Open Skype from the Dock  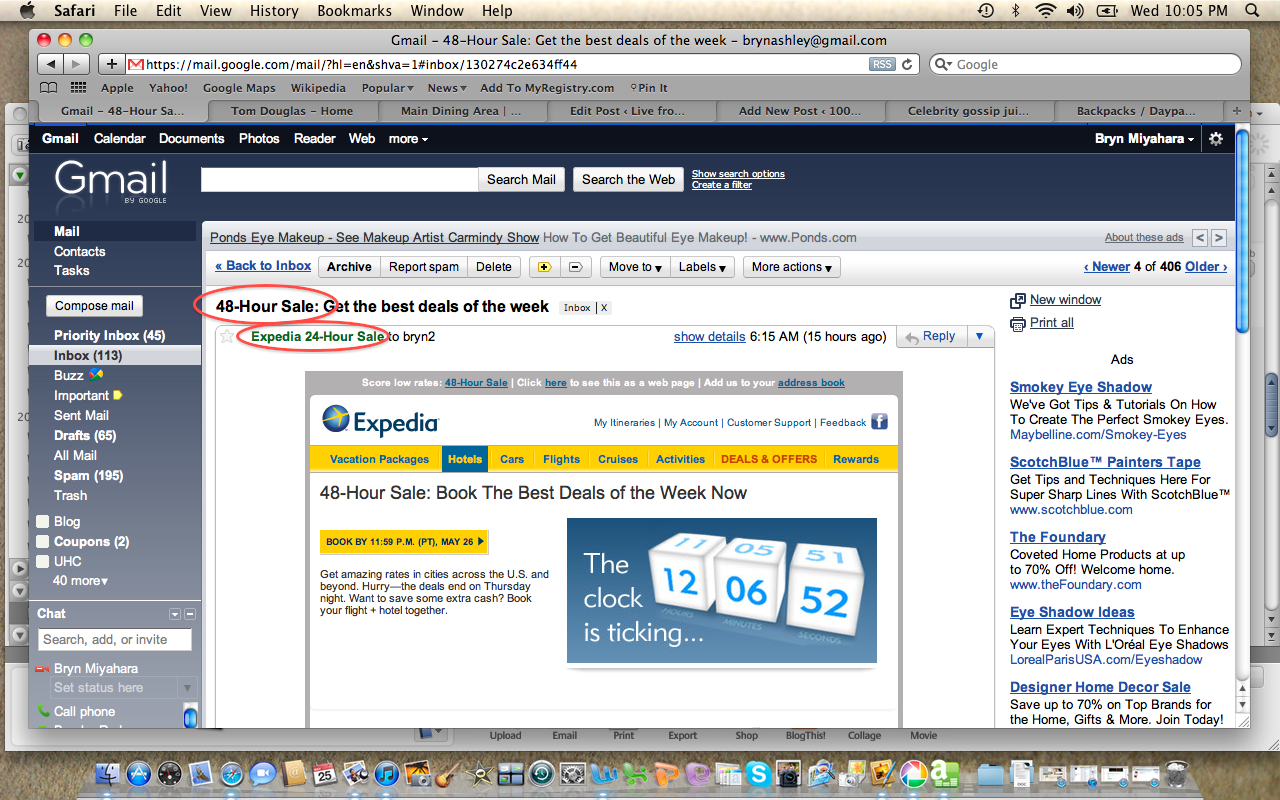click(x=758, y=773)
